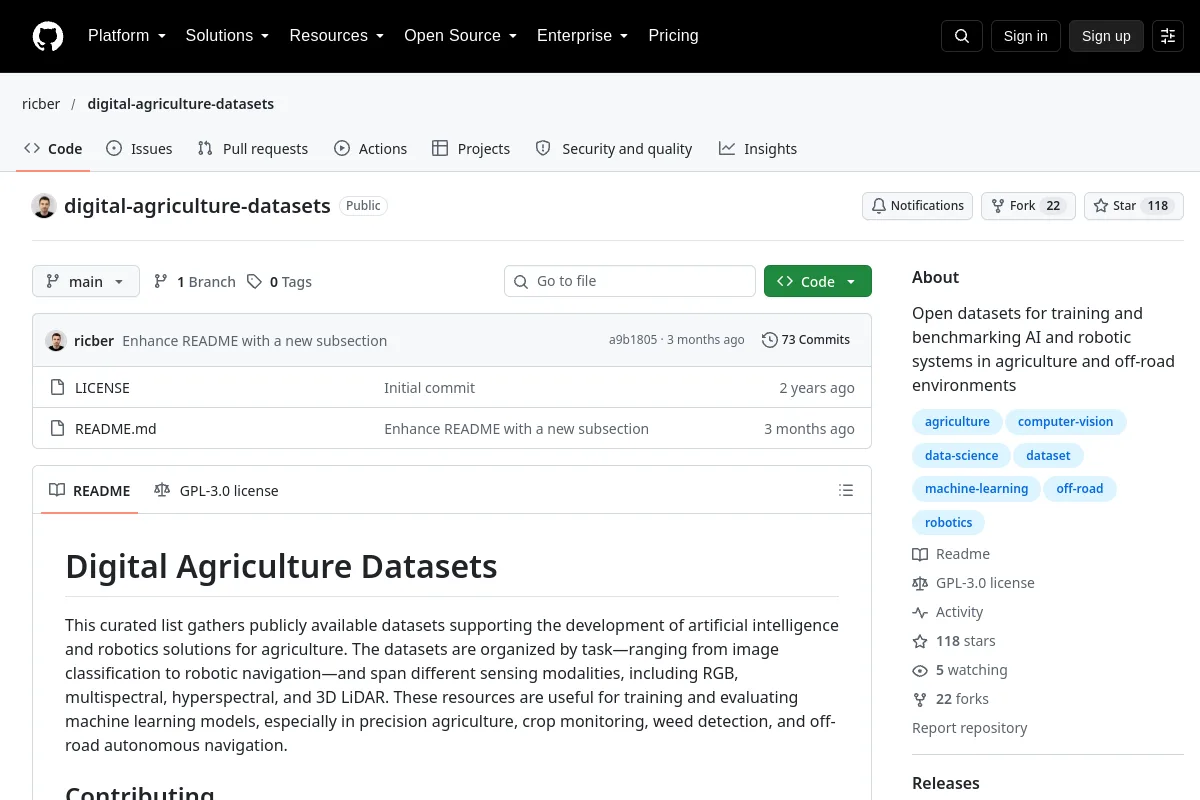Open the README.md file
The image size is (1200, 800).
point(116,429)
